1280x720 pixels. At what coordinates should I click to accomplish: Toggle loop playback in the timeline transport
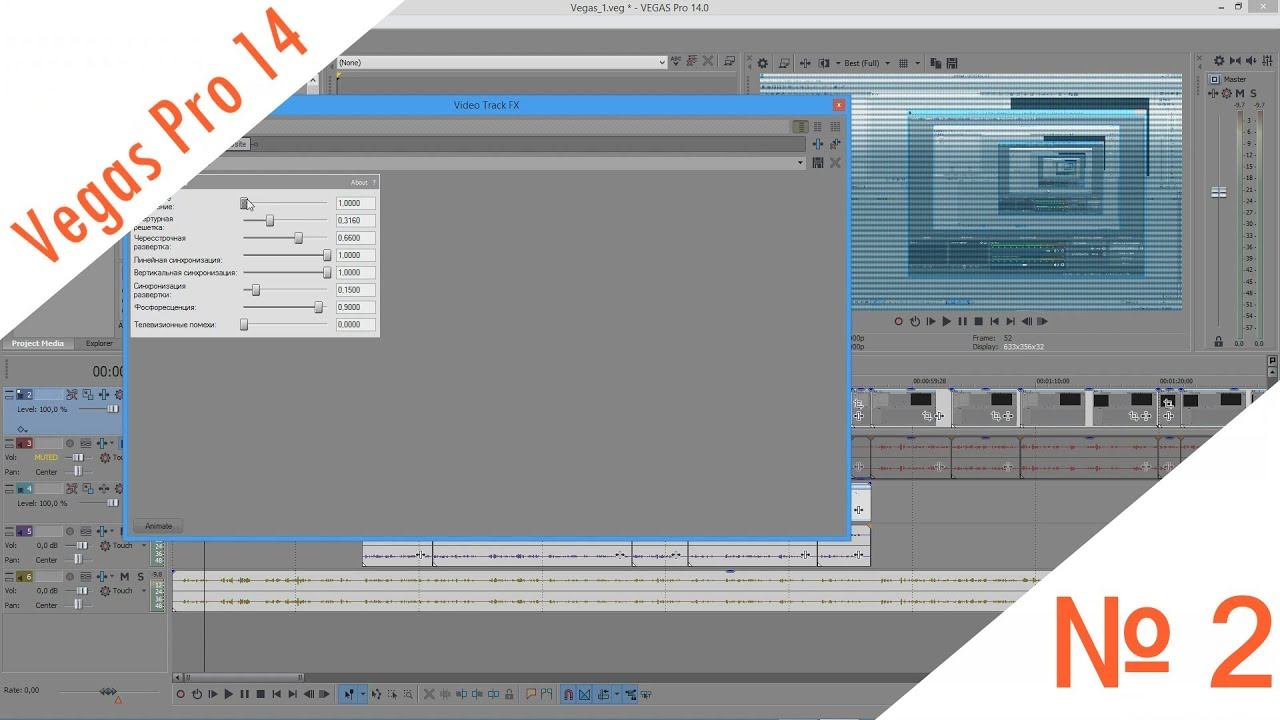tap(197, 694)
